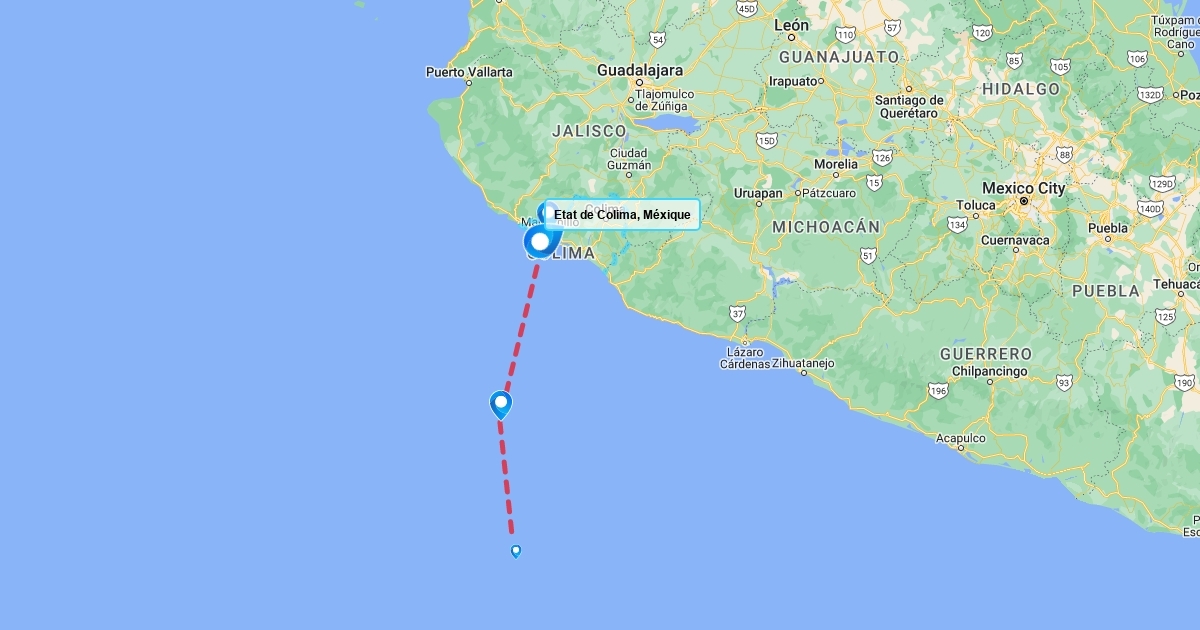Click the highway 51 shield in Michoacán

click(868, 255)
